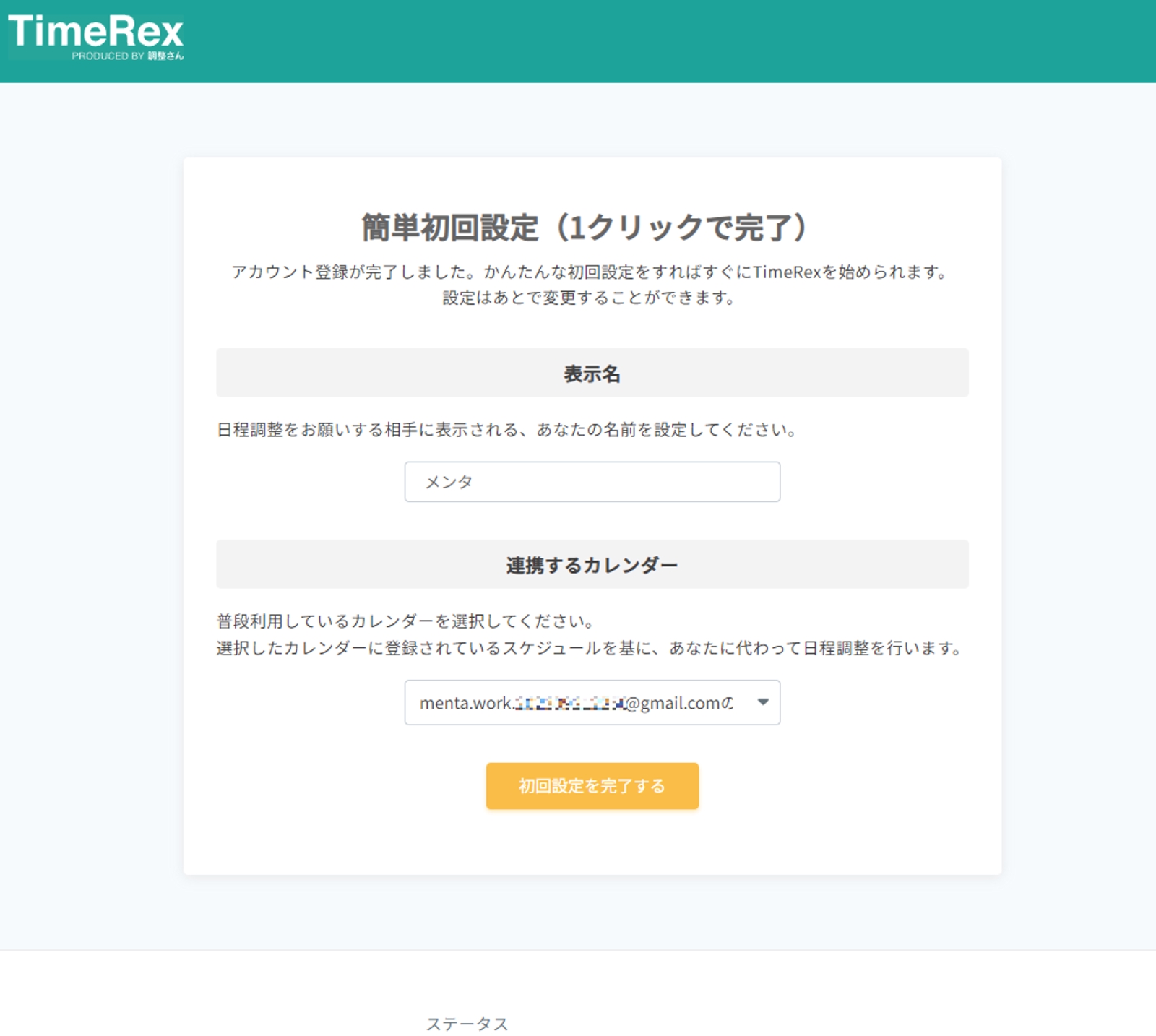
Task: Click the ステータス link in the footer
Action: point(467,1024)
